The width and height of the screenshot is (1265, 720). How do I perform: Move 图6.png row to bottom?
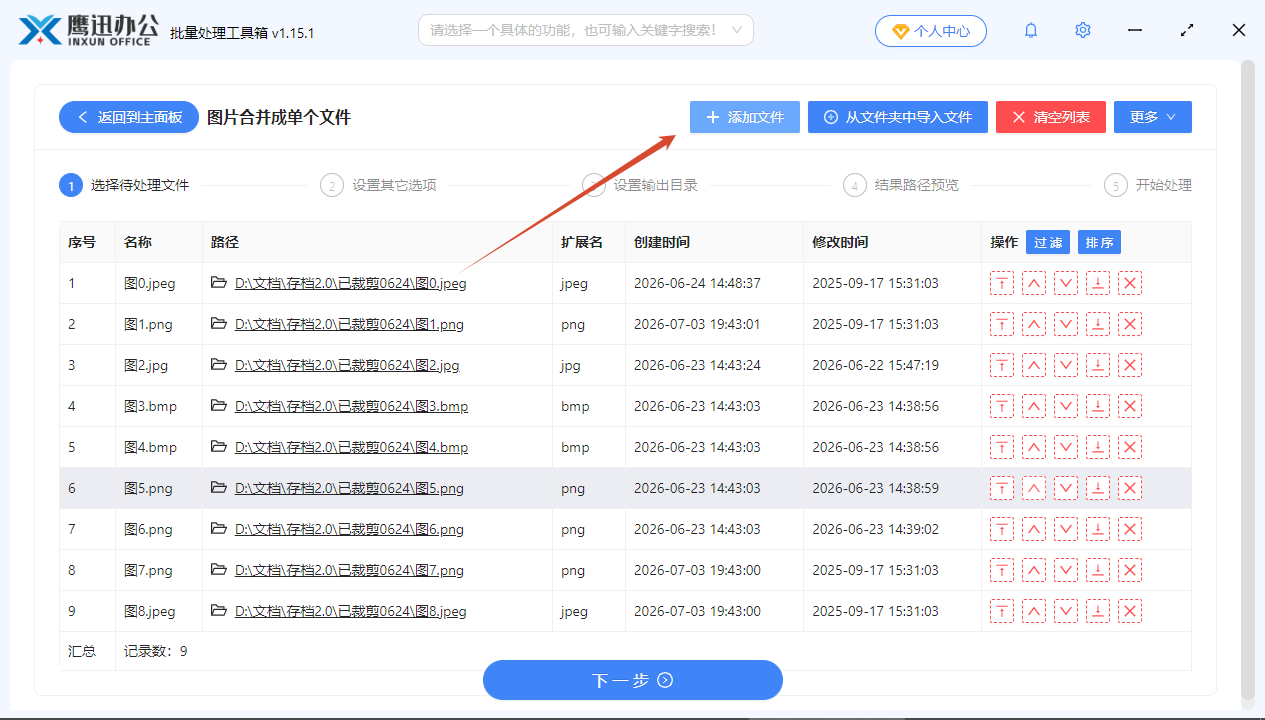tap(1098, 529)
